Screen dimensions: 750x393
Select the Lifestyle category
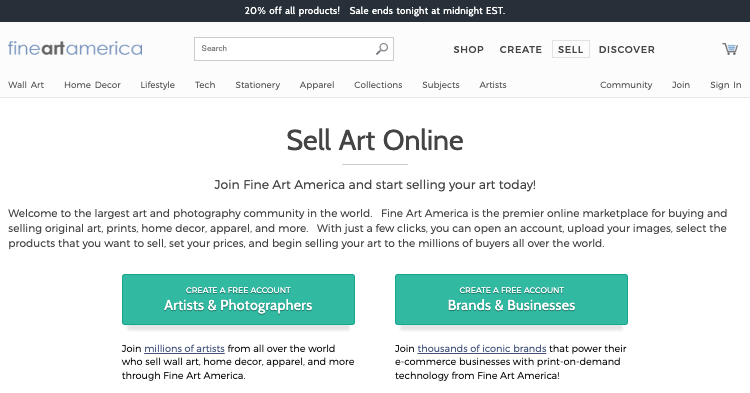[x=157, y=85]
